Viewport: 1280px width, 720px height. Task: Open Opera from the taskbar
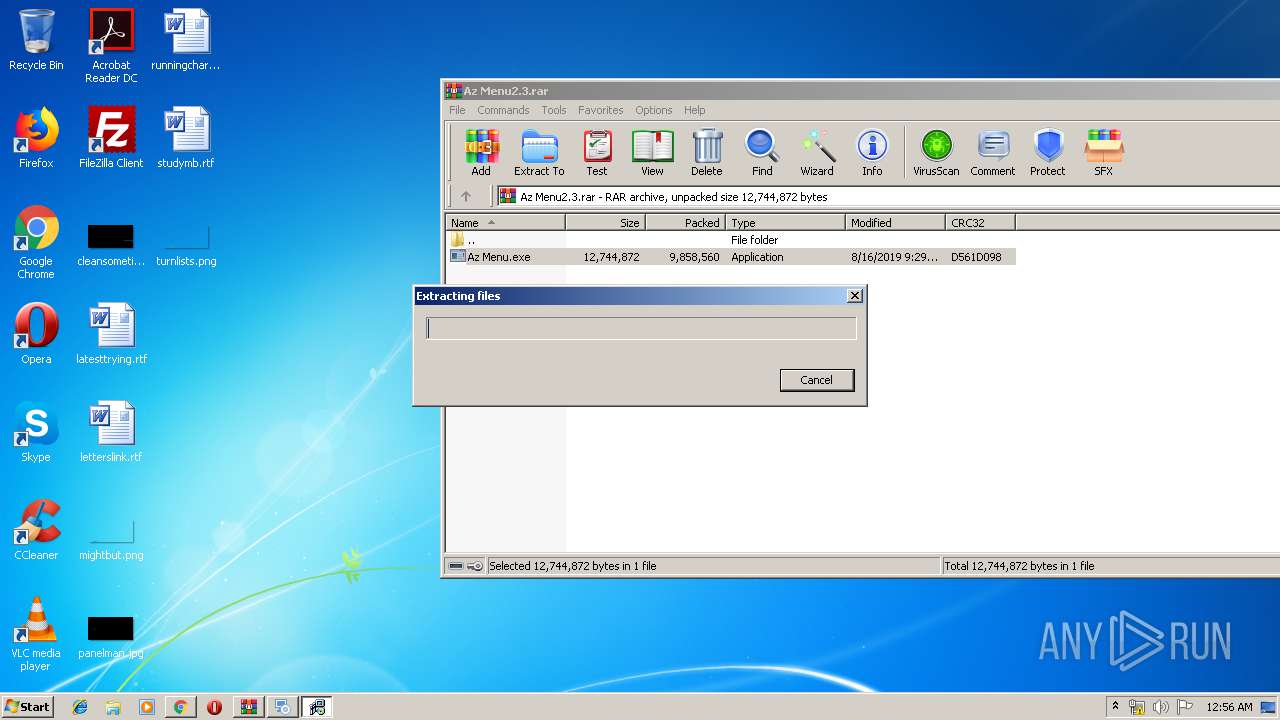[214, 707]
